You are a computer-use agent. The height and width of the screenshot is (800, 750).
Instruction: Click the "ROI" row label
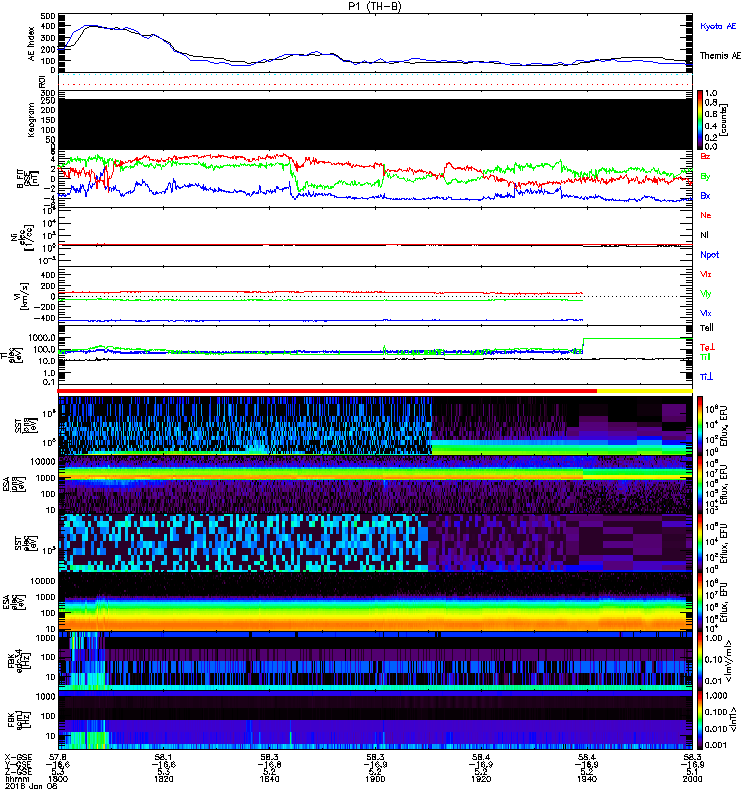click(x=42, y=81)
